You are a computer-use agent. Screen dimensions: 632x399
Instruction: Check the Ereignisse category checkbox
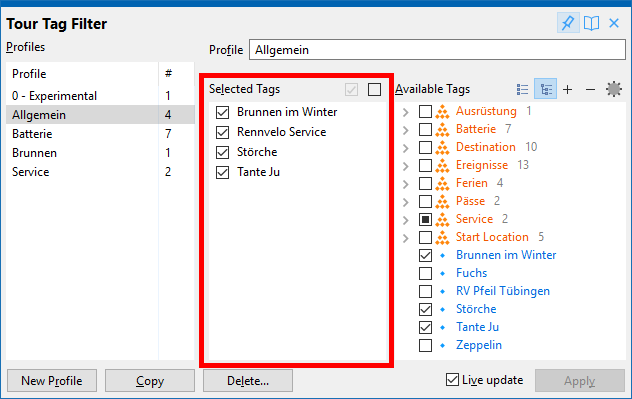(425, 166)
